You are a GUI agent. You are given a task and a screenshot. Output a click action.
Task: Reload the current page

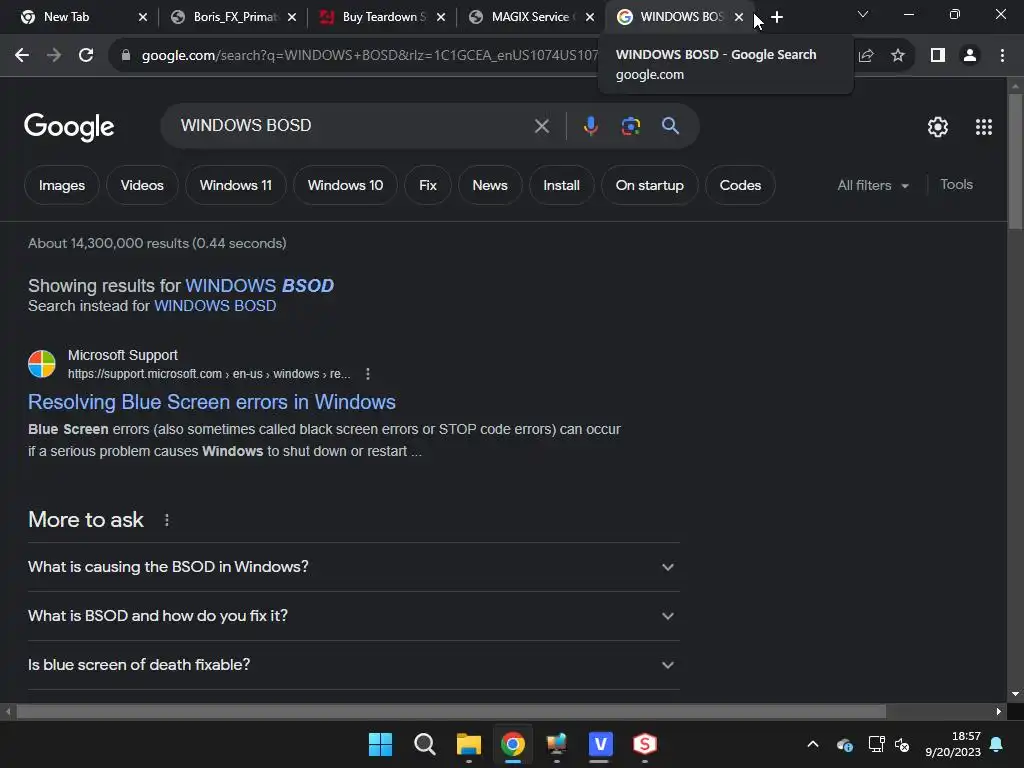(x=86, y=56)
